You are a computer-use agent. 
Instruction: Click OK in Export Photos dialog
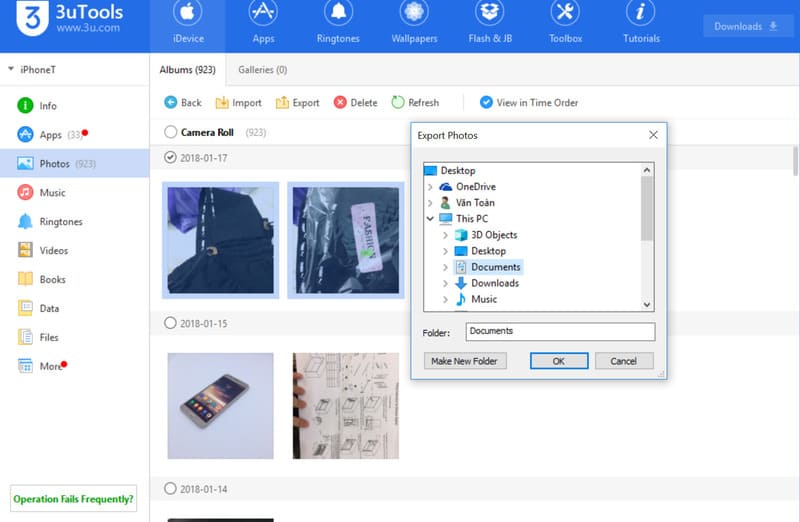click(x=558, y=361)
